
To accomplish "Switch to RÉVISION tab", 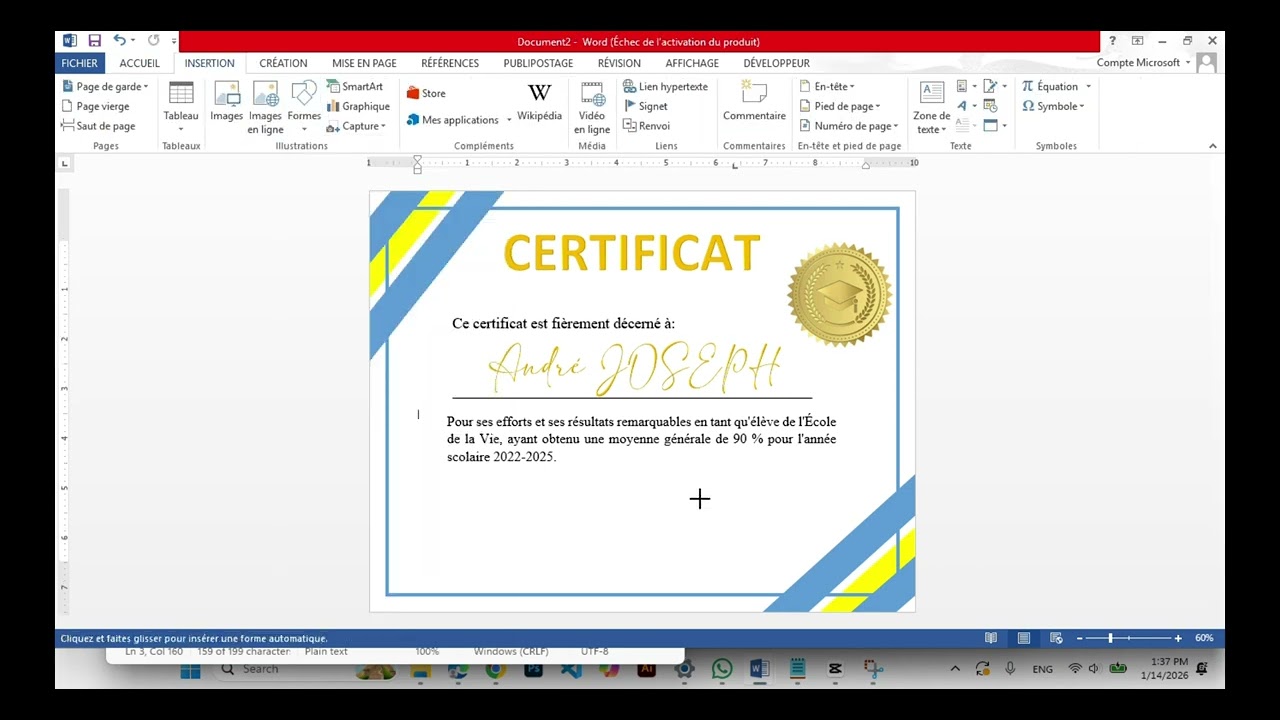I will pyautogui.click(x=619, y=63).
